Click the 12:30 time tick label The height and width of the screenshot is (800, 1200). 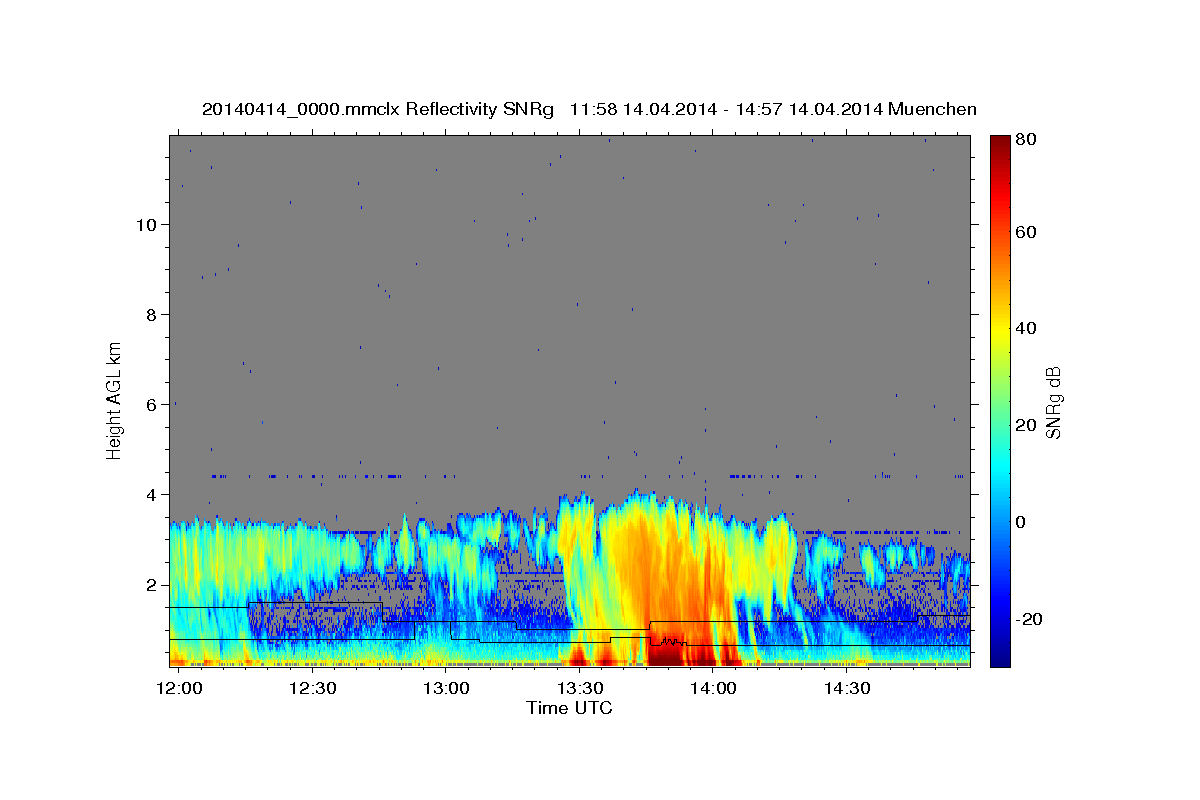coord(312,688)
